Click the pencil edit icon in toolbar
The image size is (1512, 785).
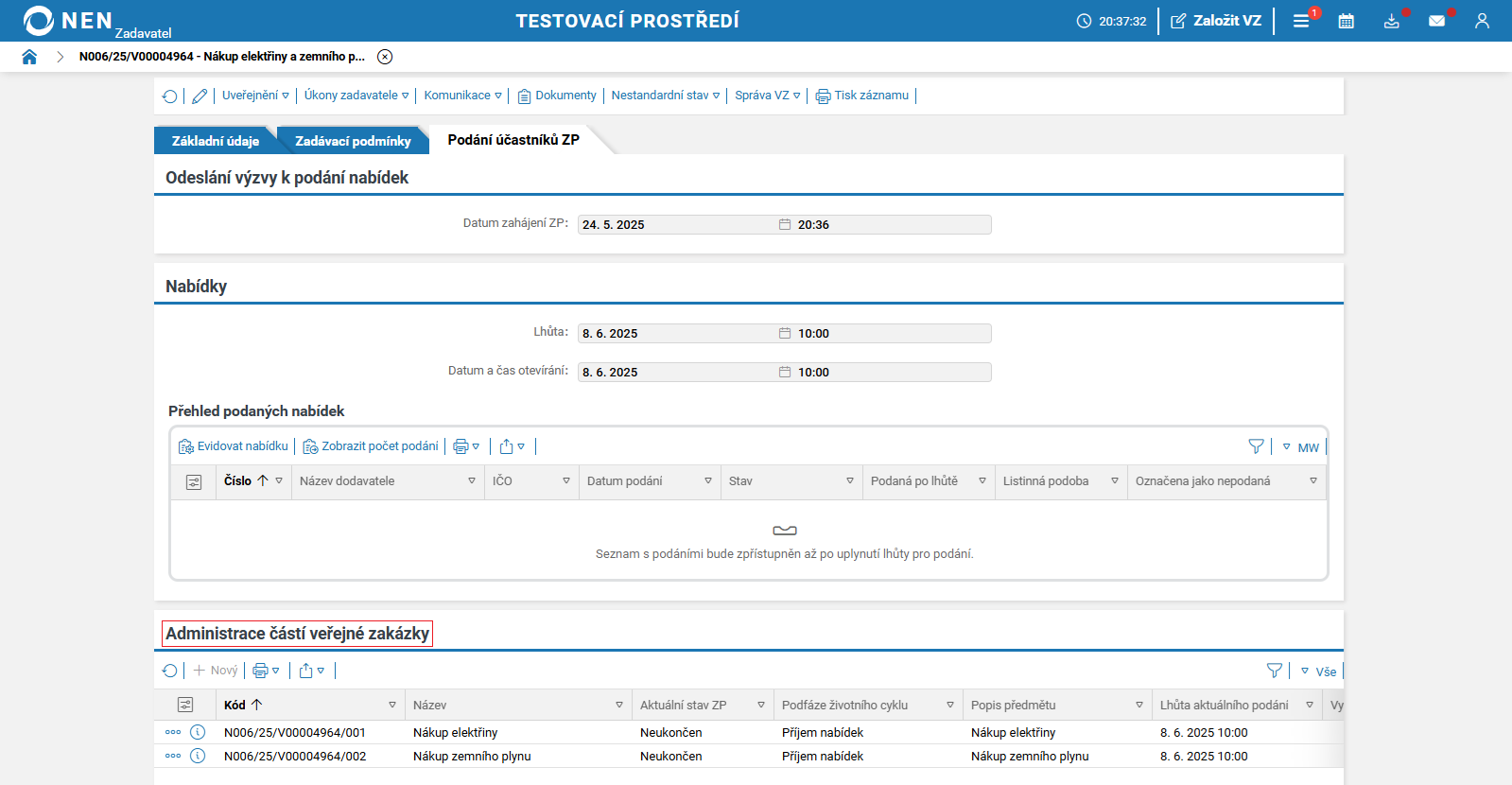[200, 96]
